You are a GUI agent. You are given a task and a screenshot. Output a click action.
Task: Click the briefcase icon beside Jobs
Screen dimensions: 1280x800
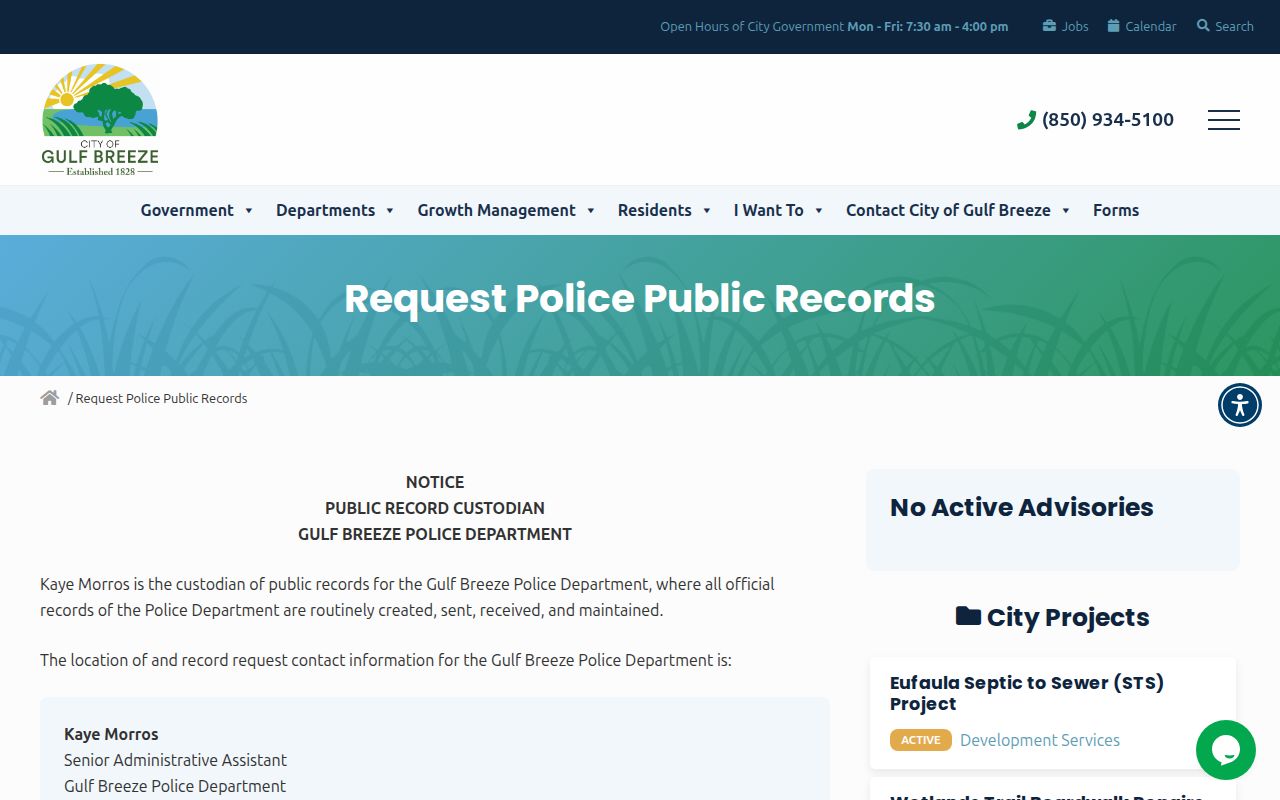[1049, 26]
